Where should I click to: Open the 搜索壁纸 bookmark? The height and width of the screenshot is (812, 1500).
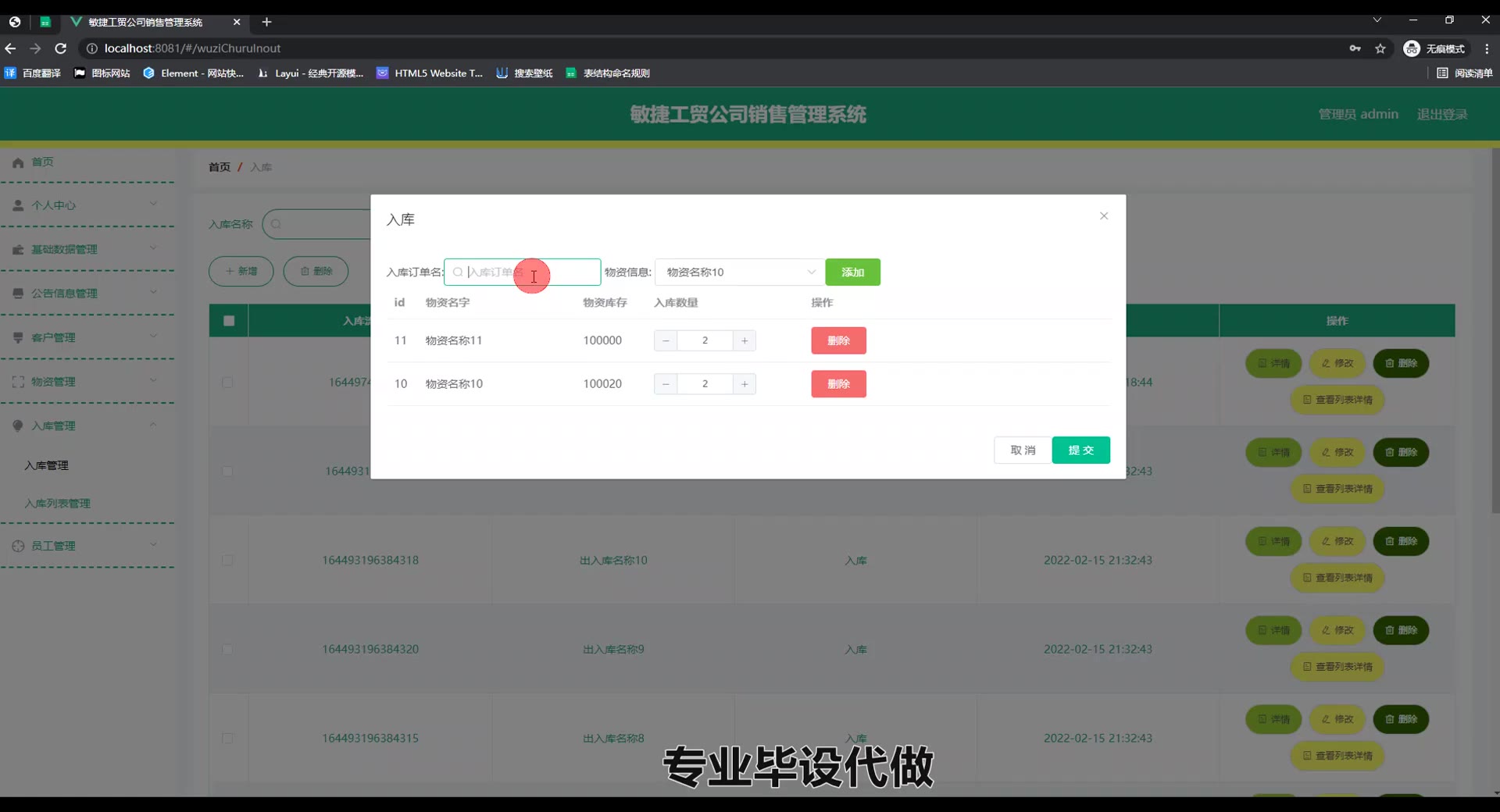click(524, 73)
